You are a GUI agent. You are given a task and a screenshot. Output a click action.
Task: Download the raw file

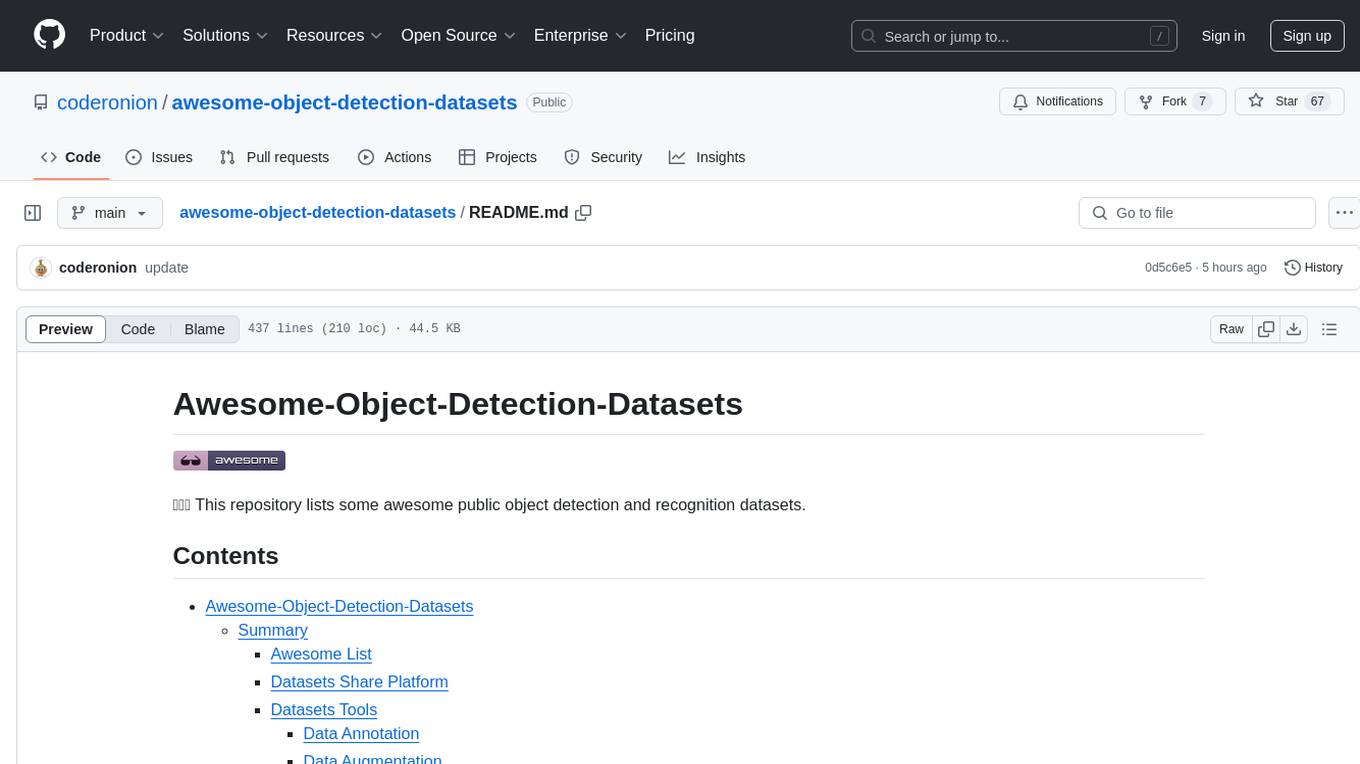1293,329
